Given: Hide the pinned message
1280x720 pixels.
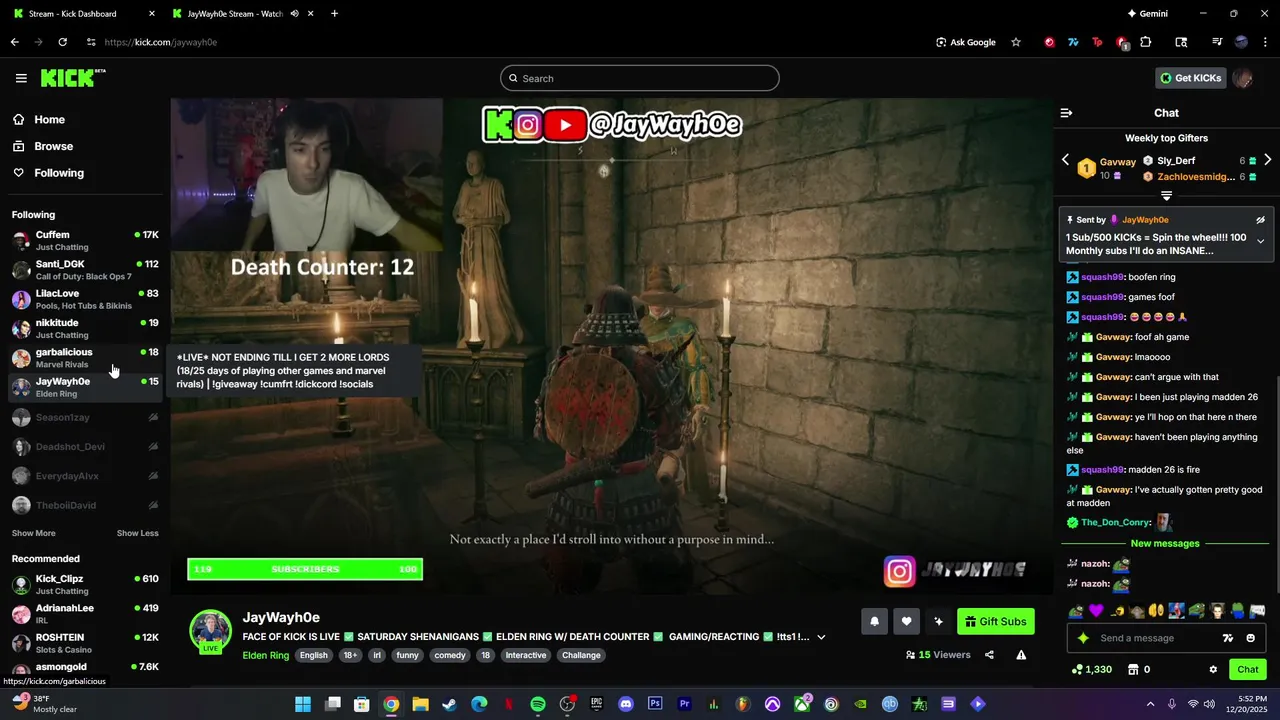Looking at the screenshot, I should pyautogui.click(x=1260, y=220).
